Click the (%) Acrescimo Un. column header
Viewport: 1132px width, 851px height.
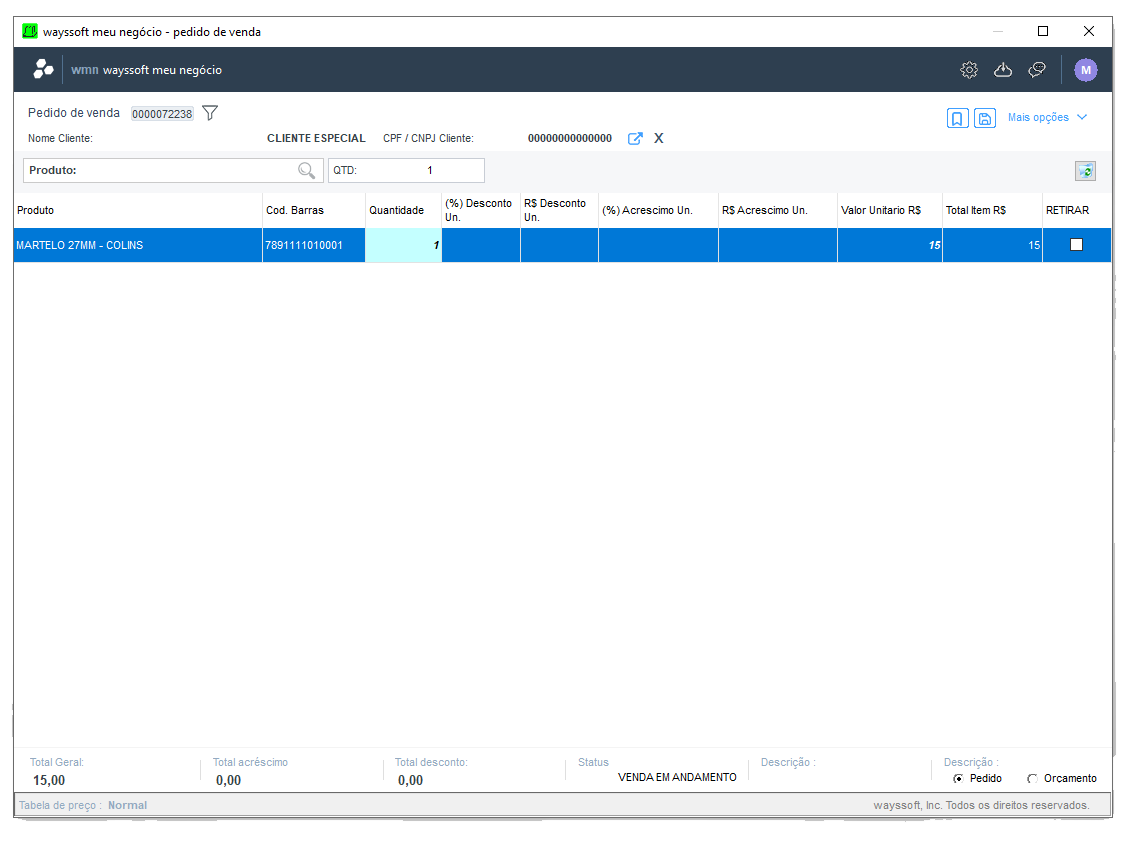coord(658,210)
